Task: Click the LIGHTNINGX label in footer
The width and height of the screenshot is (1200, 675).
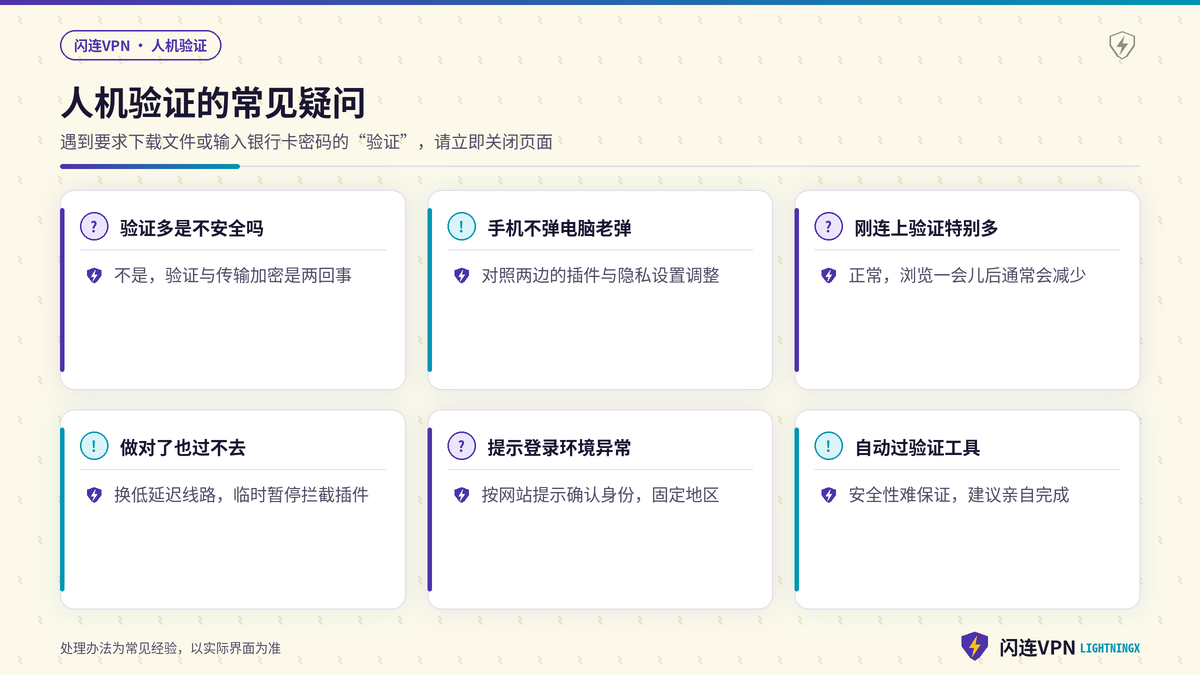Action: (x=1110, y=649)
